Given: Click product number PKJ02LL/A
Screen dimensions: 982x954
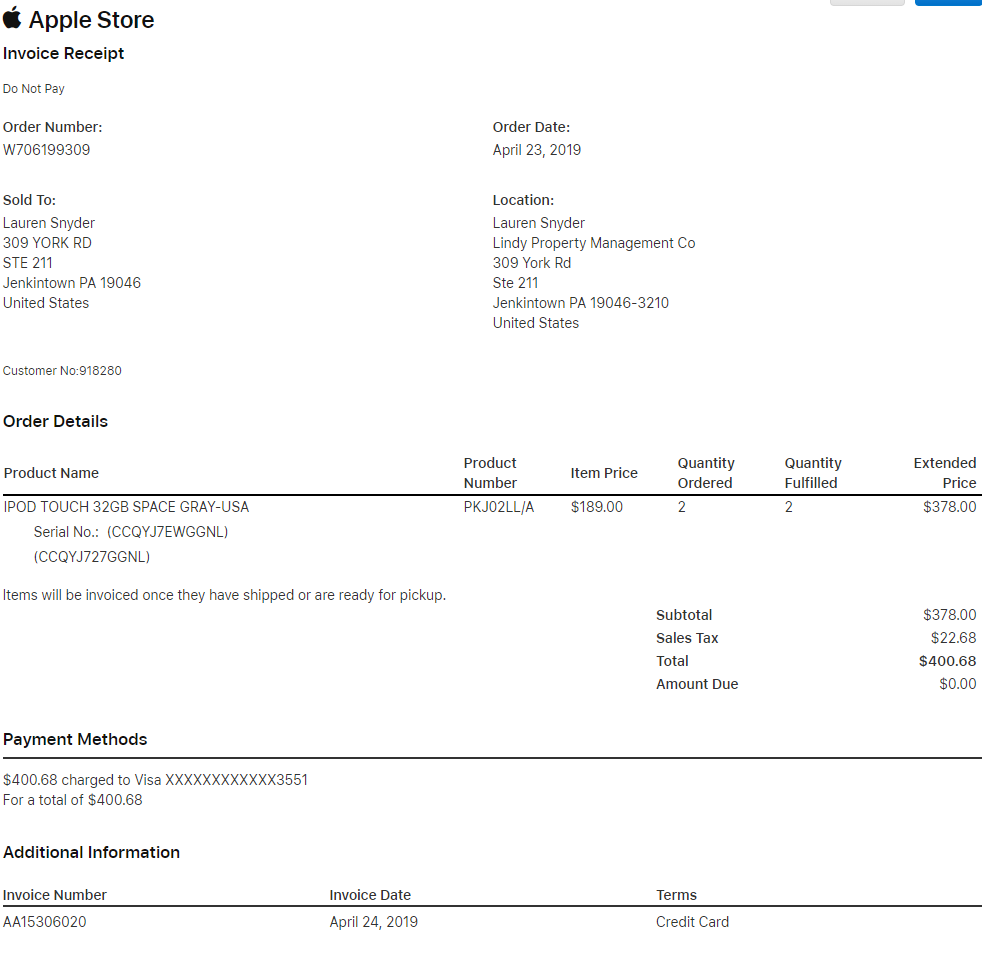Looking at the screenshot, I should pyautogui.click(x=499, y=507).
